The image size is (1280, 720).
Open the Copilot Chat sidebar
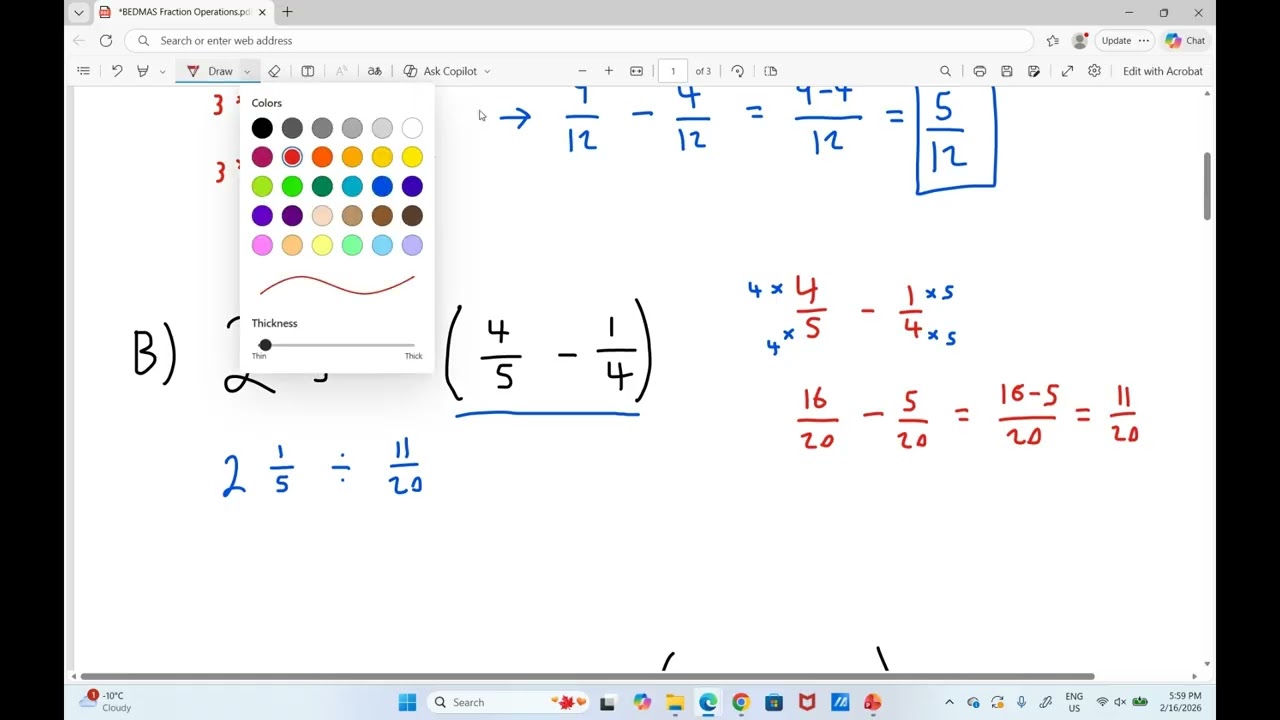pos(1186,41)
